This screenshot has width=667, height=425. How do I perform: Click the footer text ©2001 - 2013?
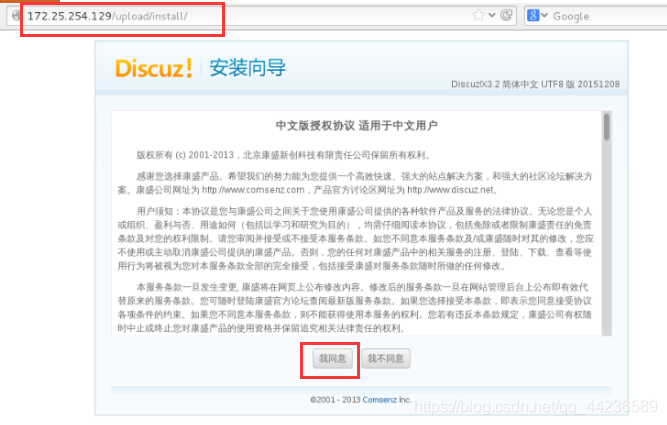pyautogui.click(x=335, y=400)
